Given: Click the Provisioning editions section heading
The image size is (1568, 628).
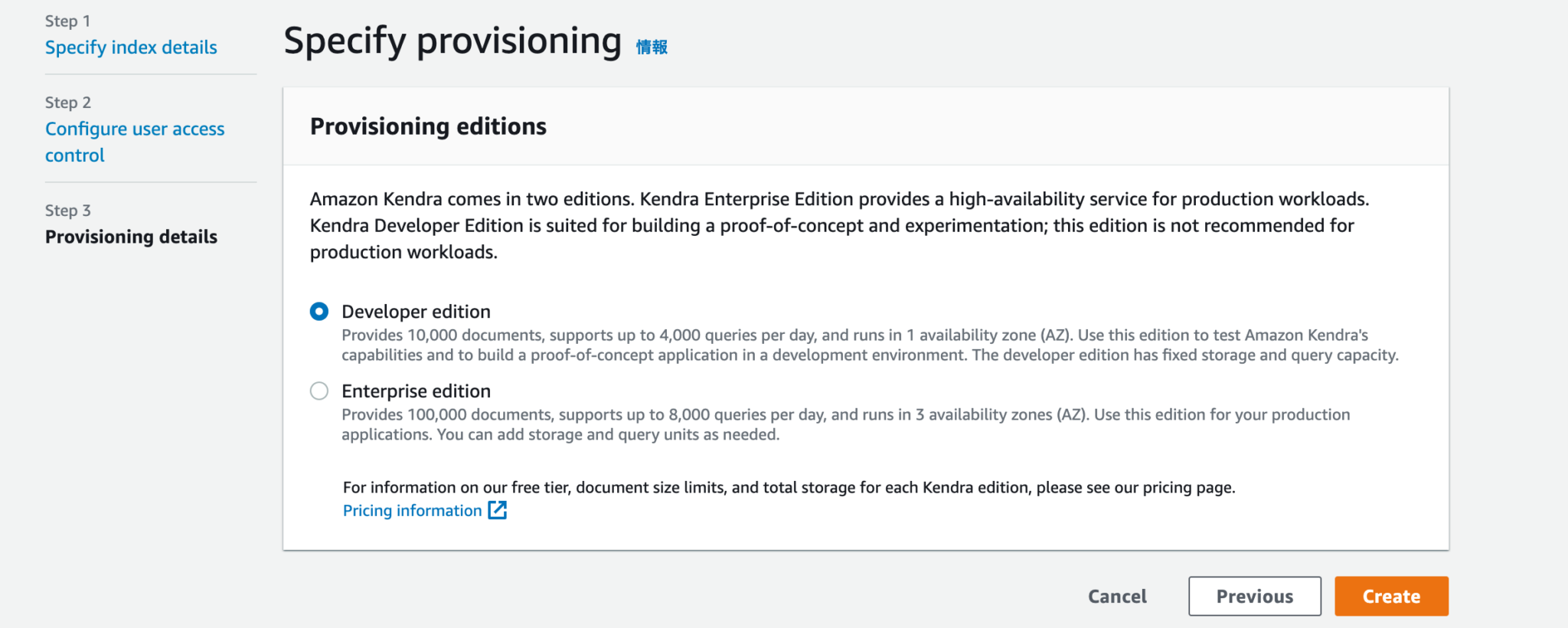Looking at the screenshot, I should coord(428,126).
